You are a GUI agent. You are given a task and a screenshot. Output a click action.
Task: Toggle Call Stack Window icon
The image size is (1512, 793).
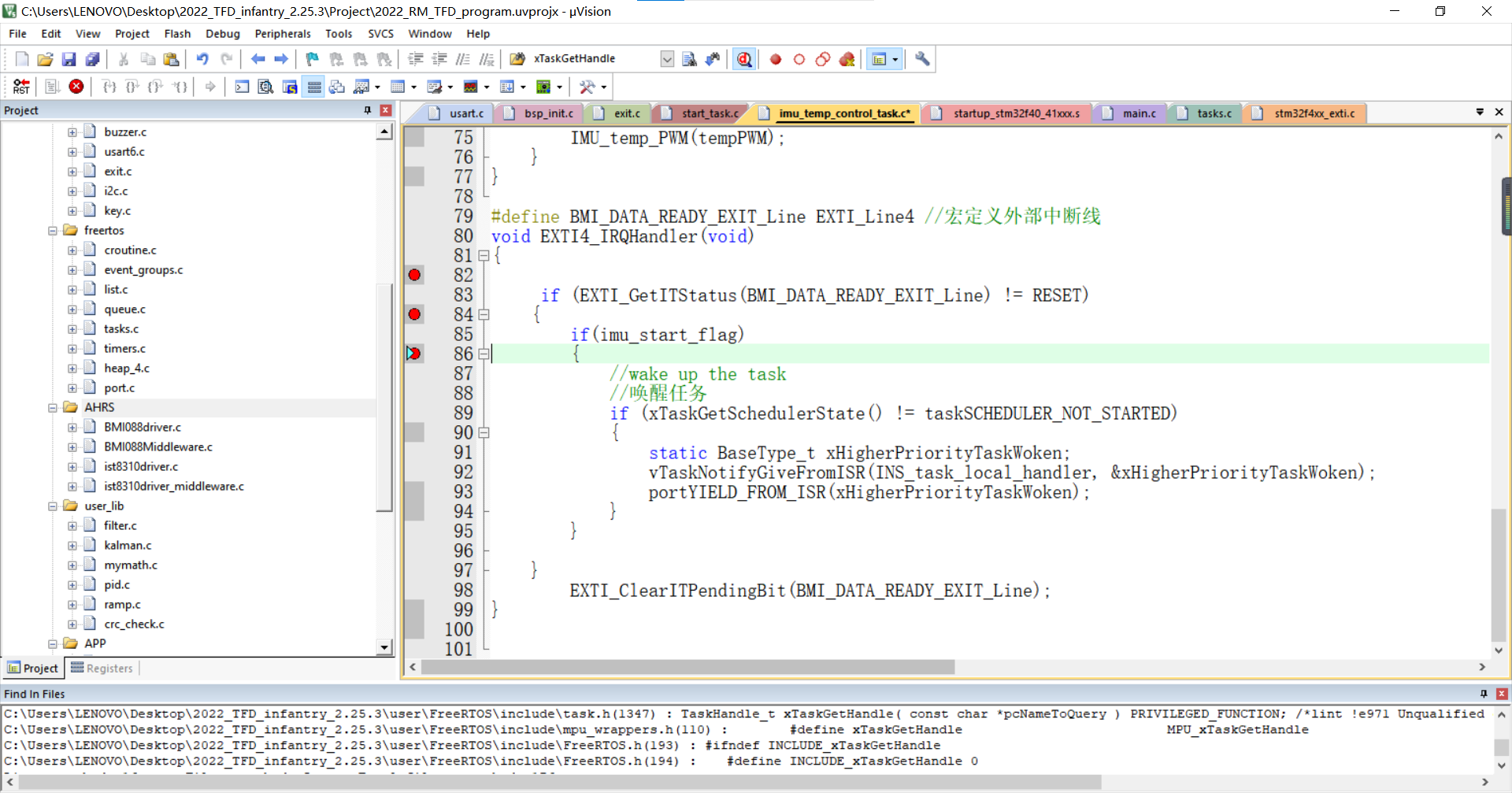click(337, 87)
